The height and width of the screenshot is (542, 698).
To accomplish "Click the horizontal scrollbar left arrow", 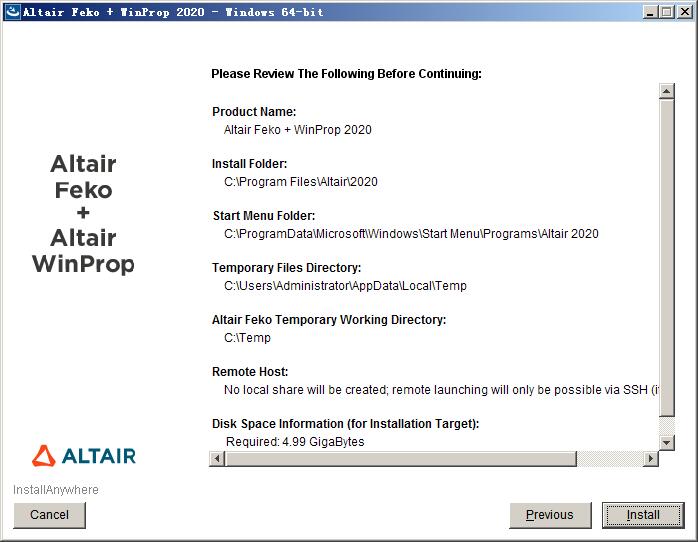I will (x=217, y=458).
